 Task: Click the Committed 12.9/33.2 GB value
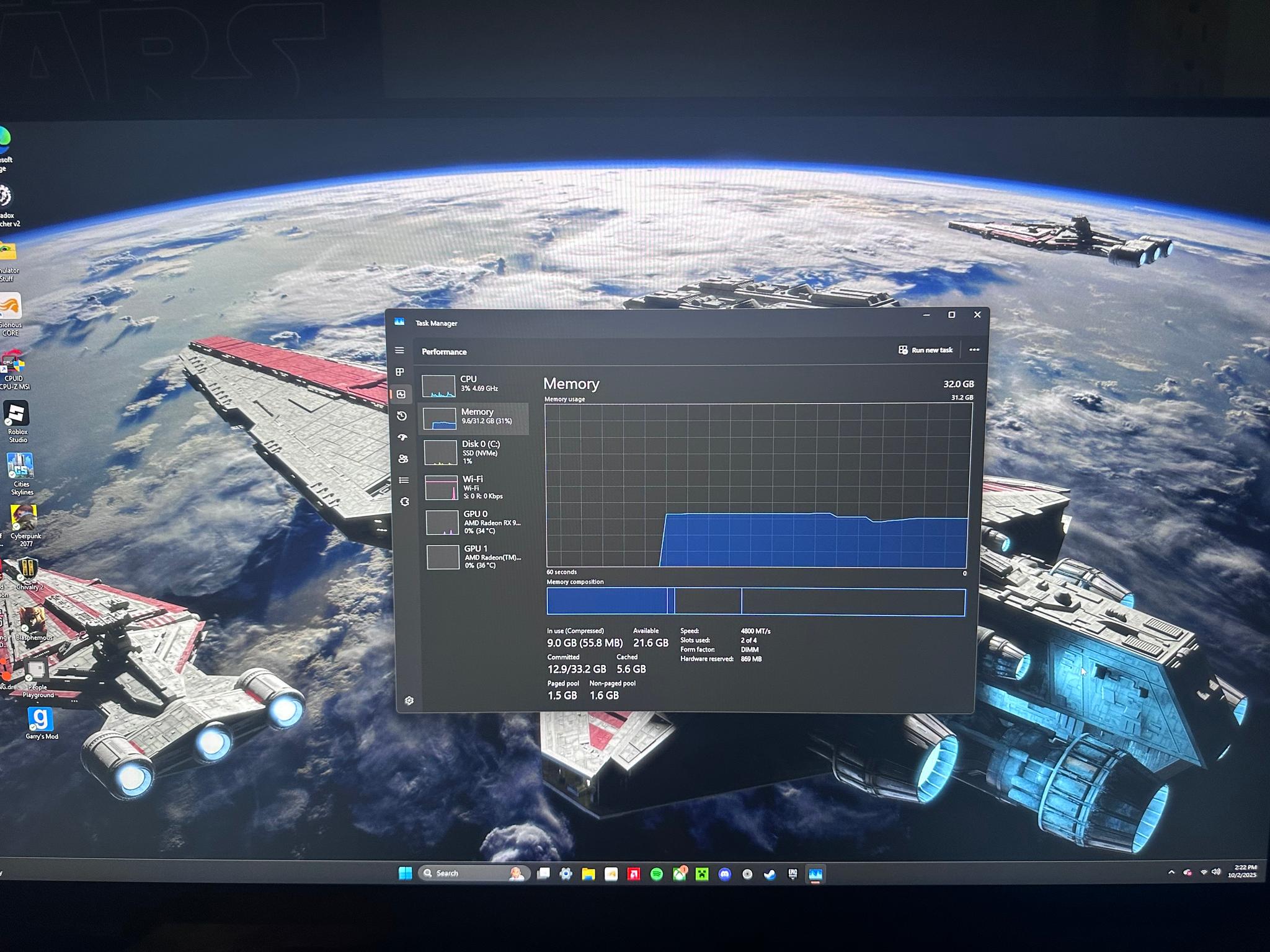[x=577, y=669]
